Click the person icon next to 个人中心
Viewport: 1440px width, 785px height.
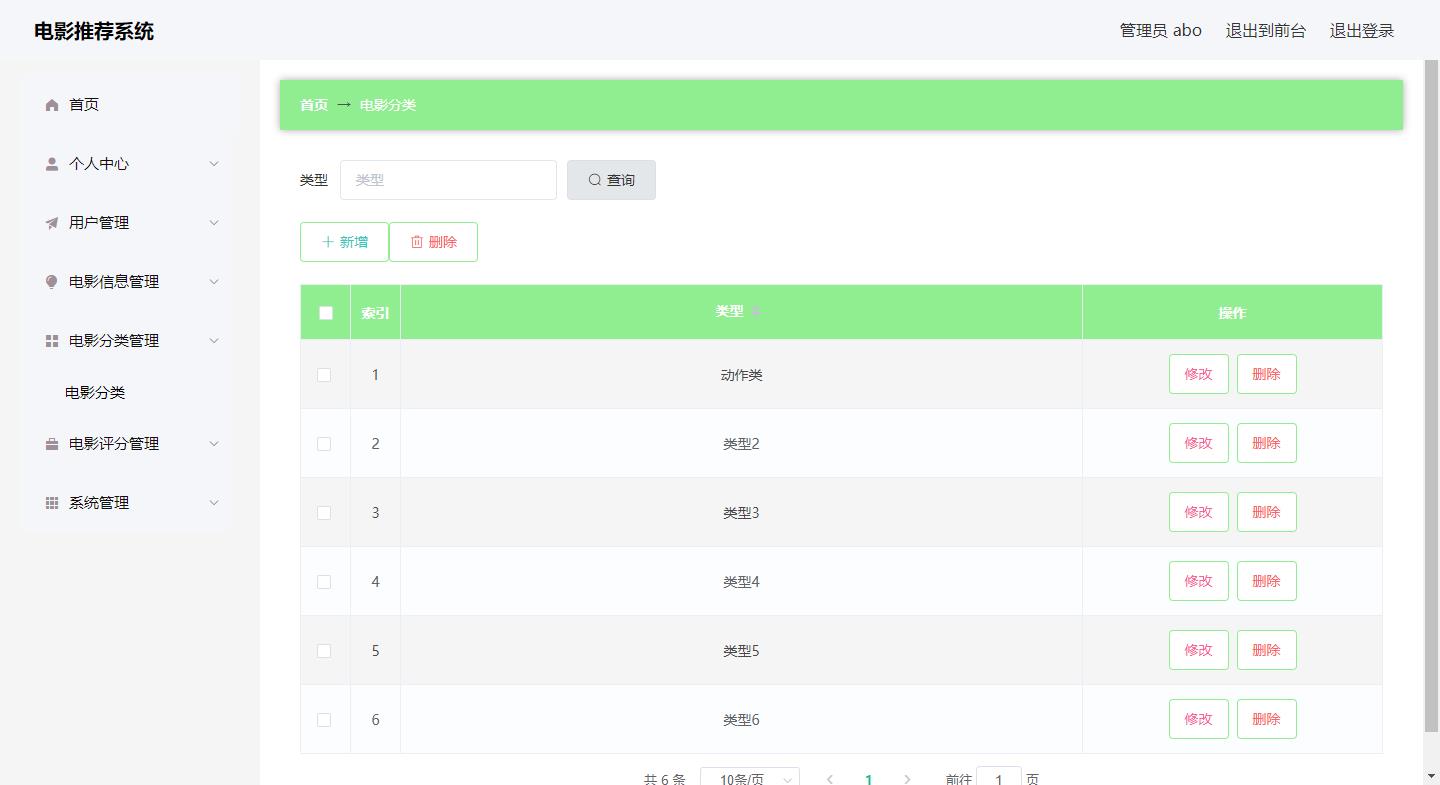click(x=52, y=164)
